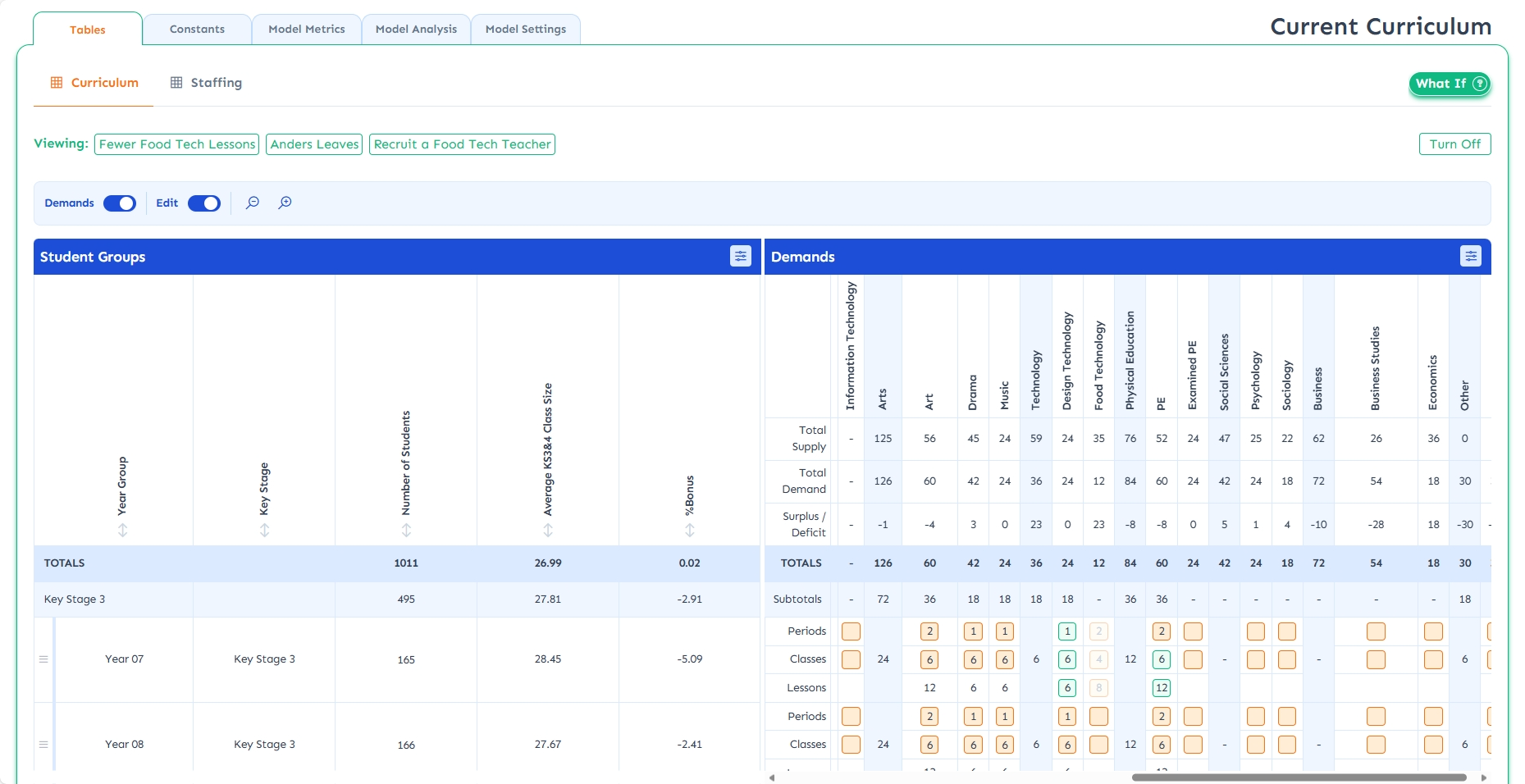Click the Staffing table grid icon
1525x784 pixels.
[176, 83]
